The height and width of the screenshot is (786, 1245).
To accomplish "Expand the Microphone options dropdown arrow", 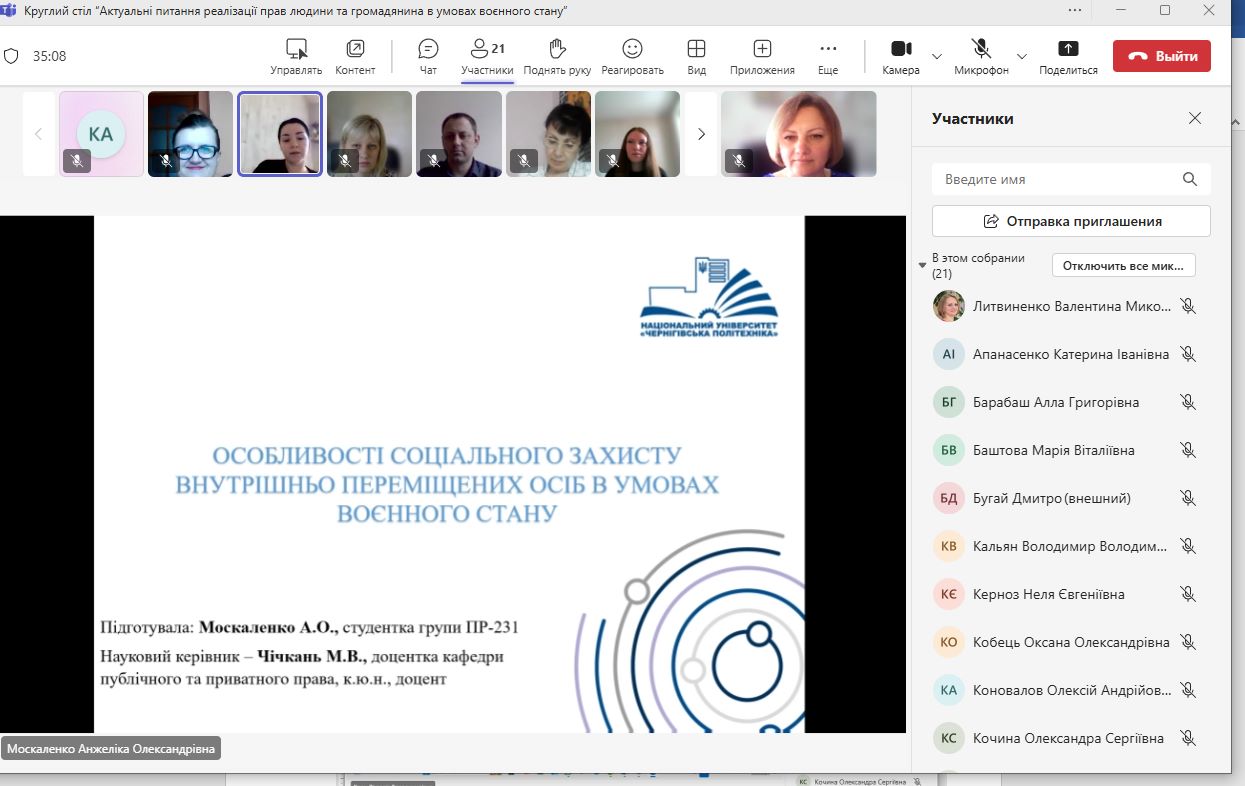I will 1022,56.
